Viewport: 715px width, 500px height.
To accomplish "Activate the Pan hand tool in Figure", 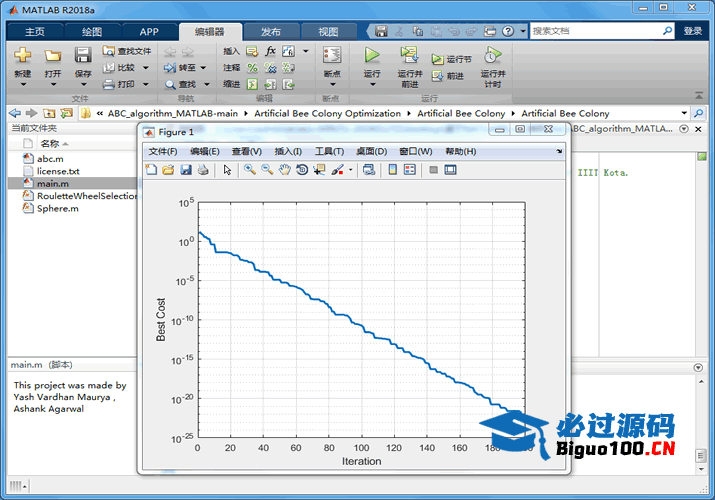I will (284, 170).
